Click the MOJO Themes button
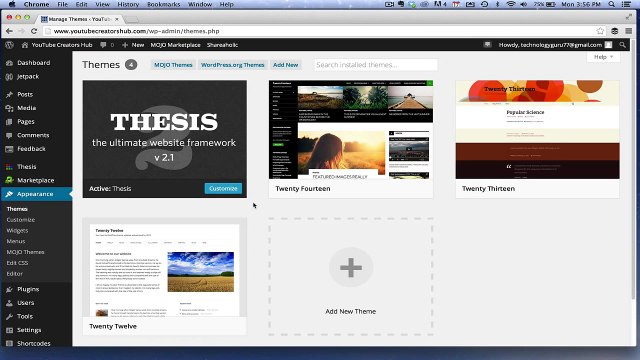The image size is (640, 360). tap(173, 64)
